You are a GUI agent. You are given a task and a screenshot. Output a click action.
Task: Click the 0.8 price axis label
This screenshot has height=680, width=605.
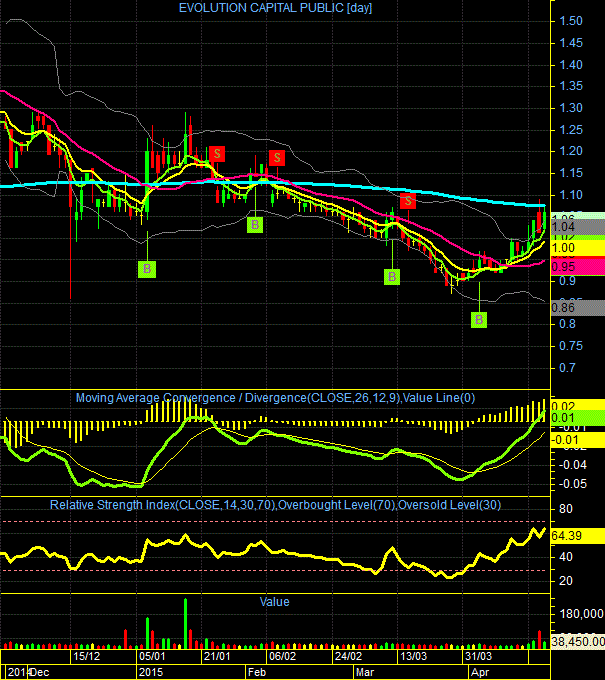pos(567,324)
